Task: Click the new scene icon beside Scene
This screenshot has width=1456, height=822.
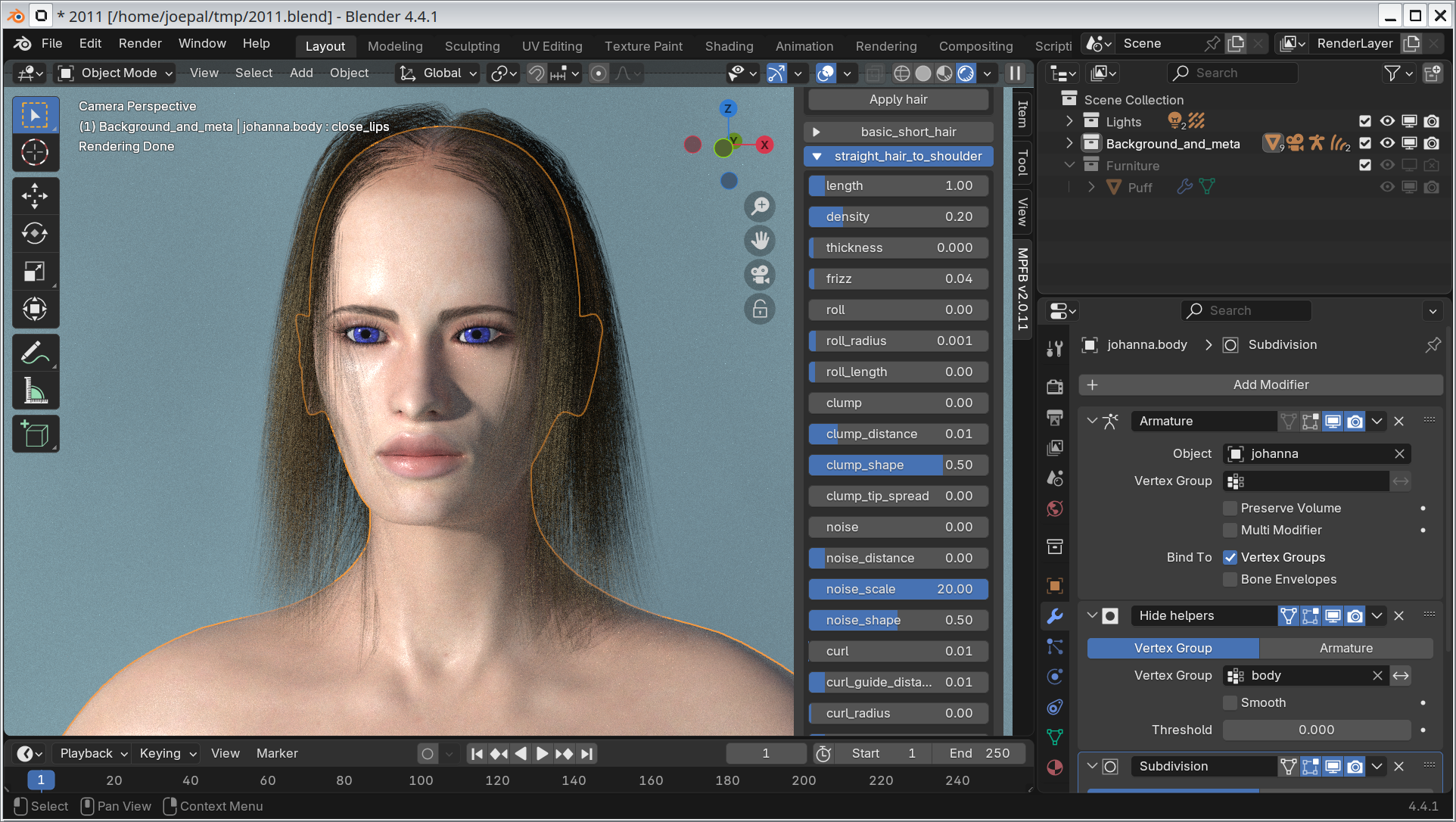Action: pos(1236,44)
